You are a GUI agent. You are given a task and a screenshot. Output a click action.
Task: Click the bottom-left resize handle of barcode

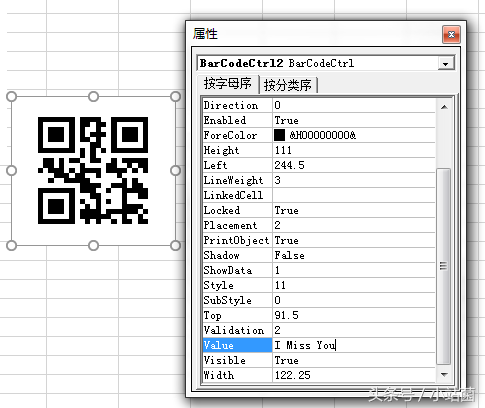click(11, 246)
